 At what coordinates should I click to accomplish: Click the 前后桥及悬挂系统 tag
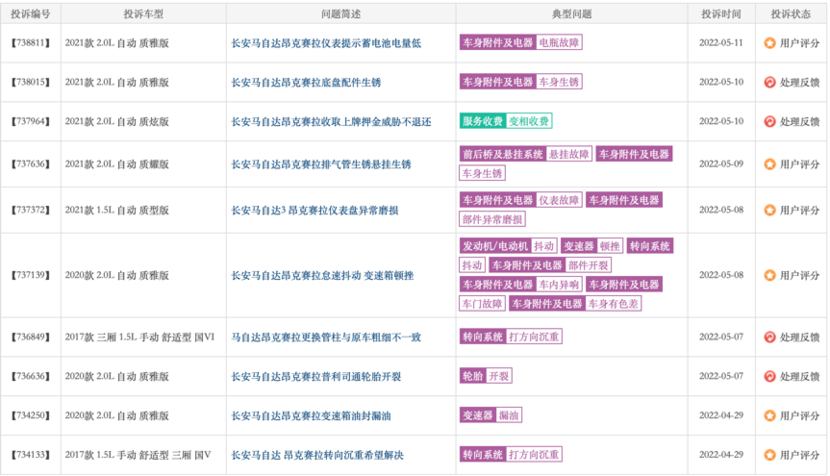pos(502,154)
